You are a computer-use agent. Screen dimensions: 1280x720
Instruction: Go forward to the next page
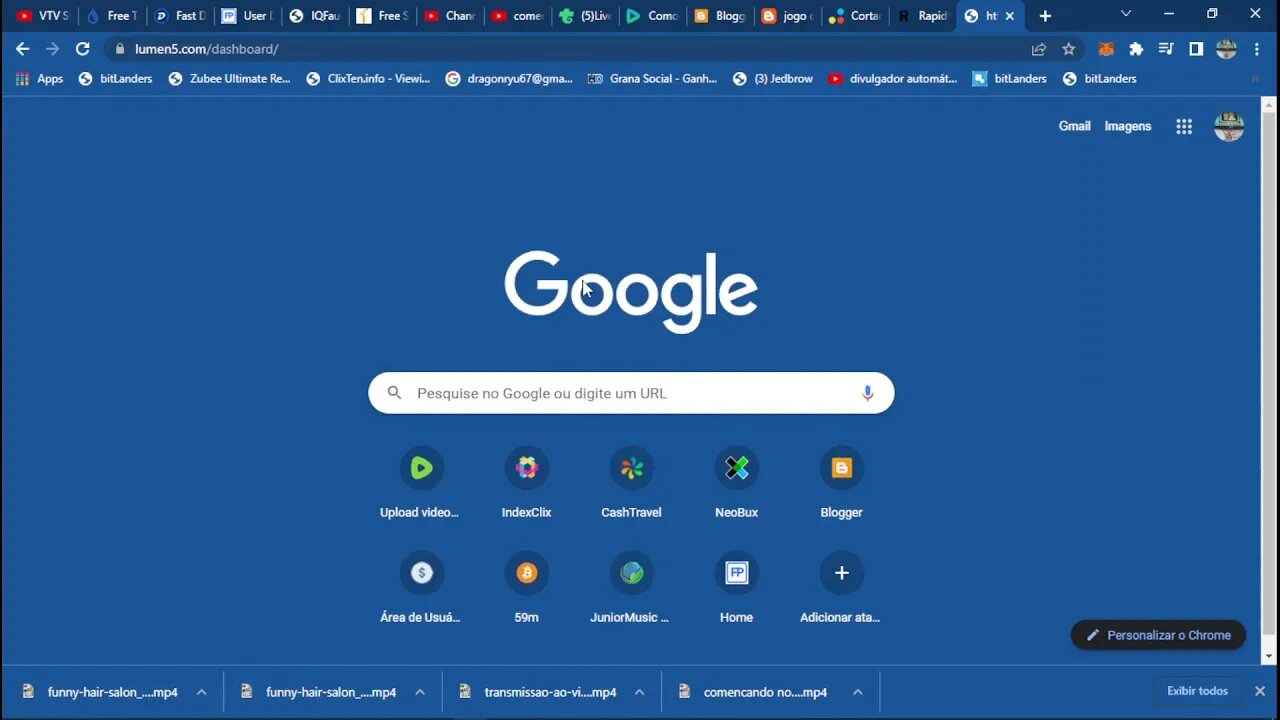pyautogui.click(x=52, y=49)
